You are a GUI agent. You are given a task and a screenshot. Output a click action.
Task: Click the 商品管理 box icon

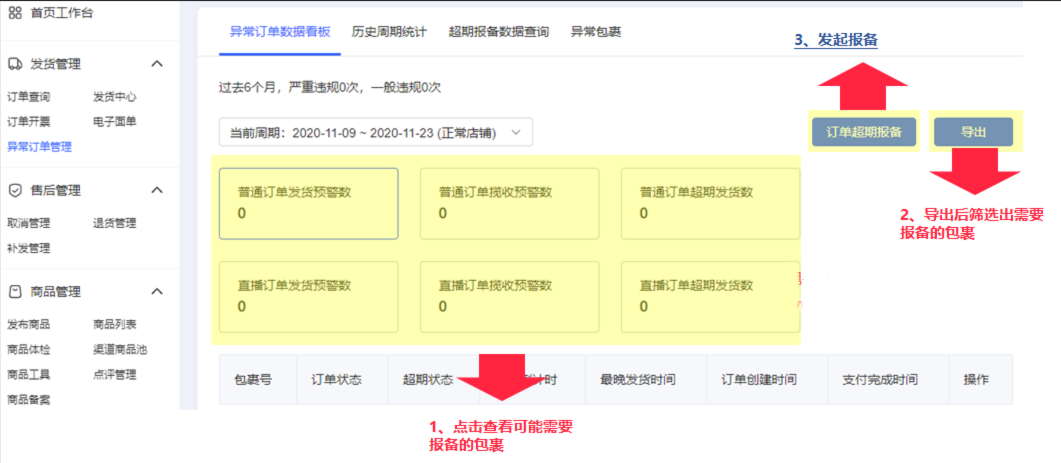tap(15, 292)
